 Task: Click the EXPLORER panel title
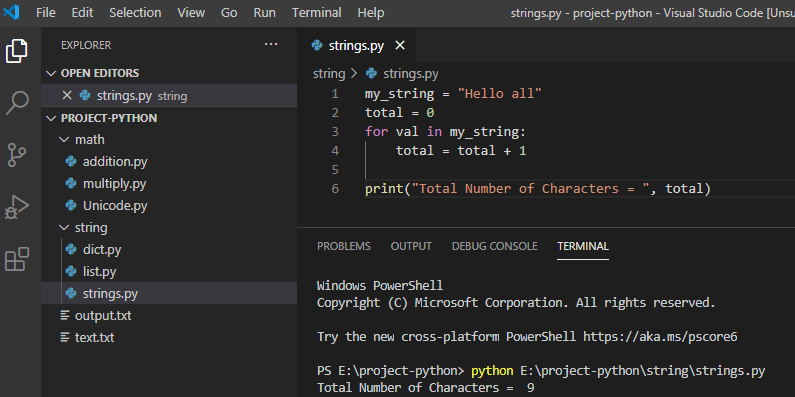pyautogui.click(x=86, y=45)
